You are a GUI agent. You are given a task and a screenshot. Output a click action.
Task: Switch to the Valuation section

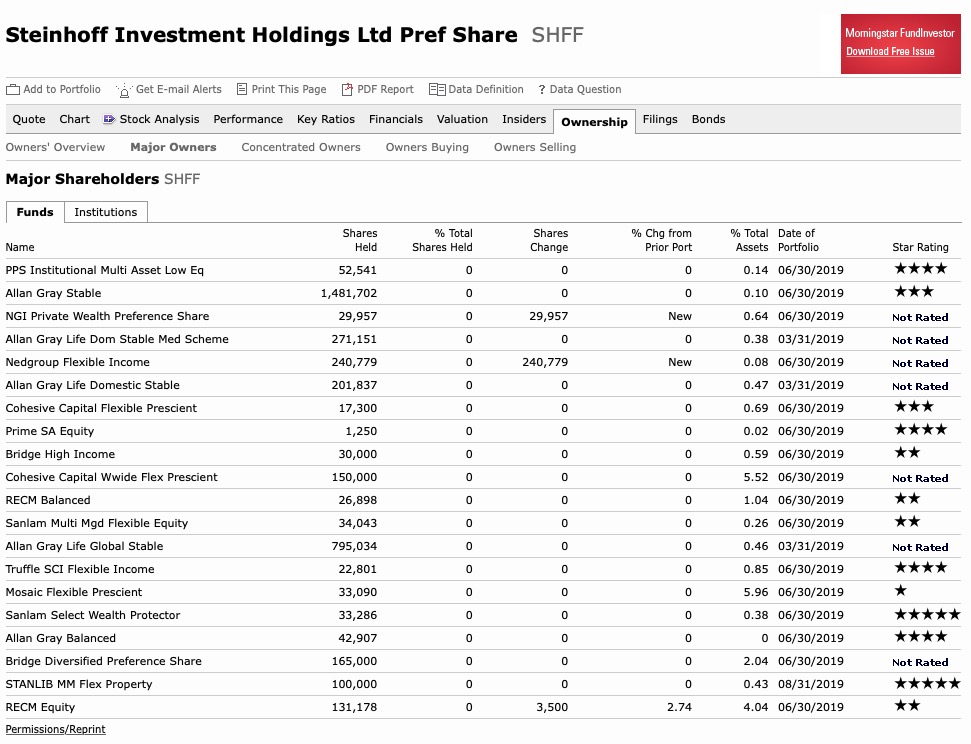click(462, 119)
